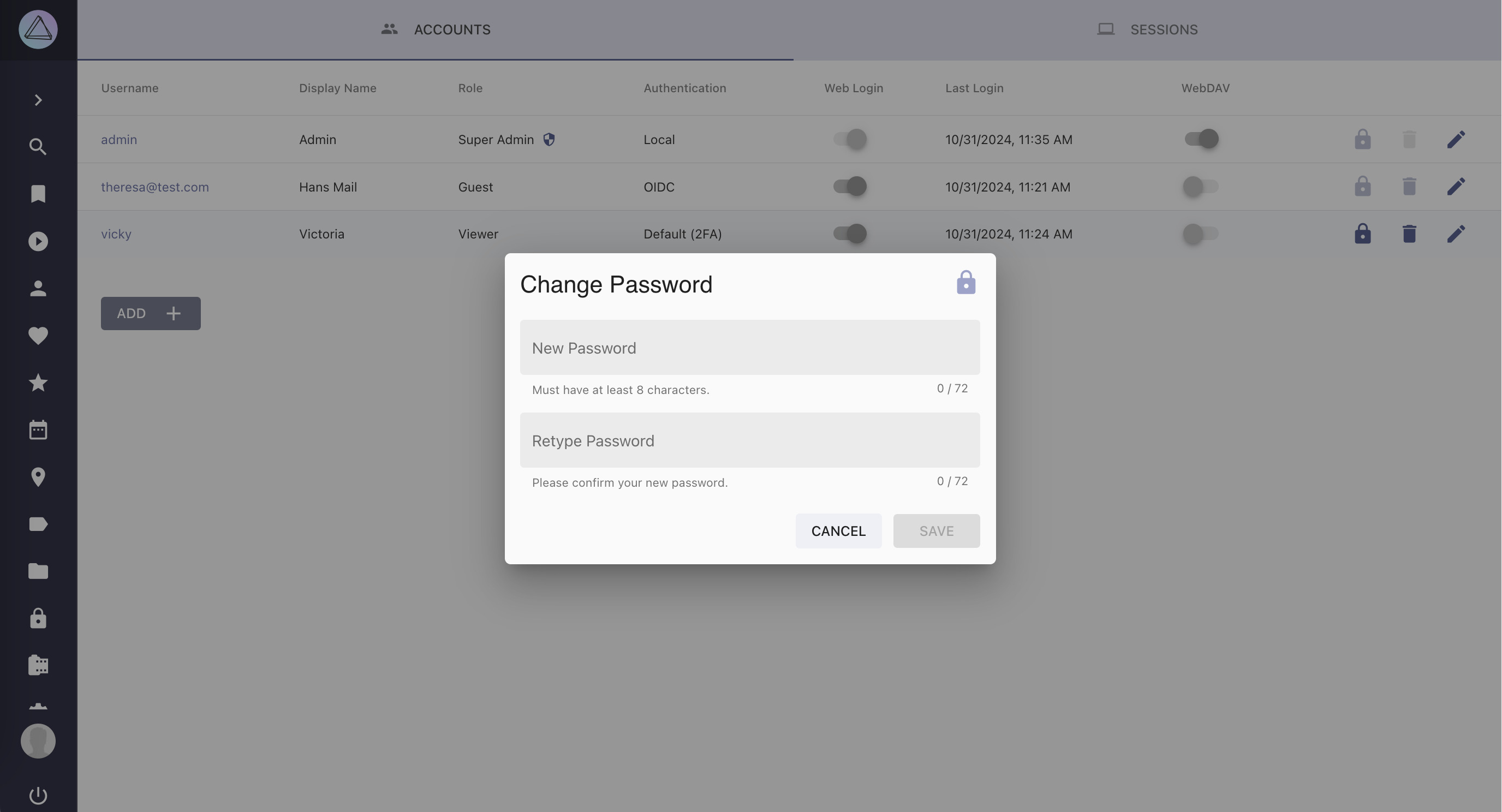Screen dimensions: 1502x812
Task: Click the calendar icon in sidebar
Action: coord(38,430)
